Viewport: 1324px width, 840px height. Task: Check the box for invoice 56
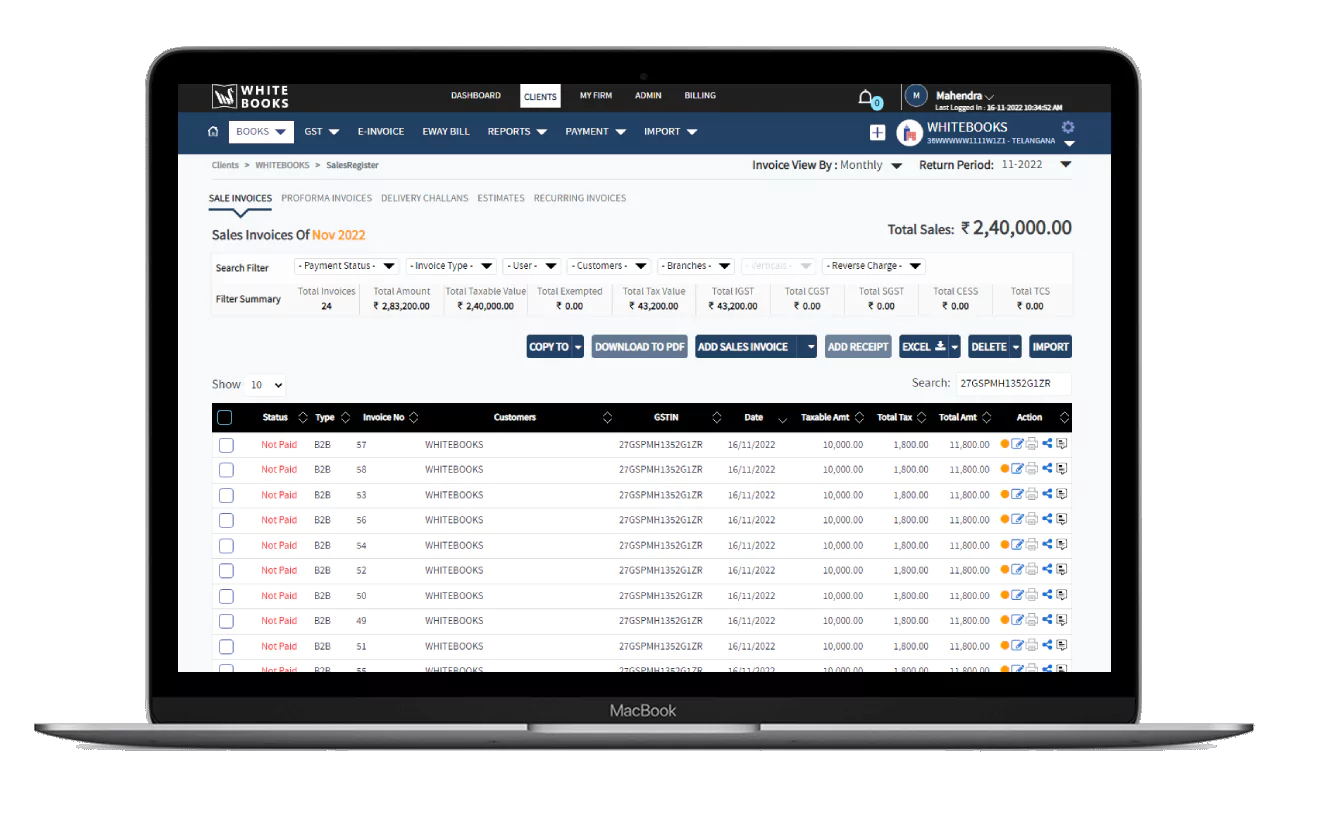(x=226, y=520)
